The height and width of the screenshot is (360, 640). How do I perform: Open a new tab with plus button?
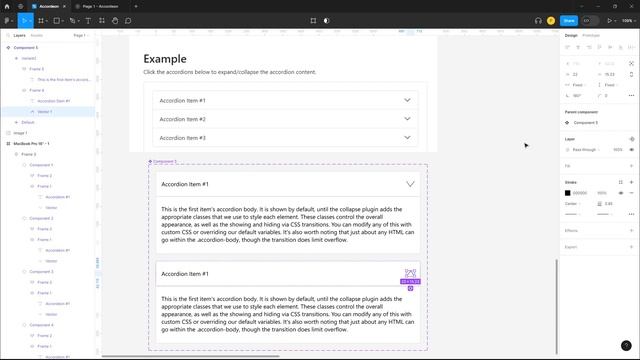[x=136, y=7]
